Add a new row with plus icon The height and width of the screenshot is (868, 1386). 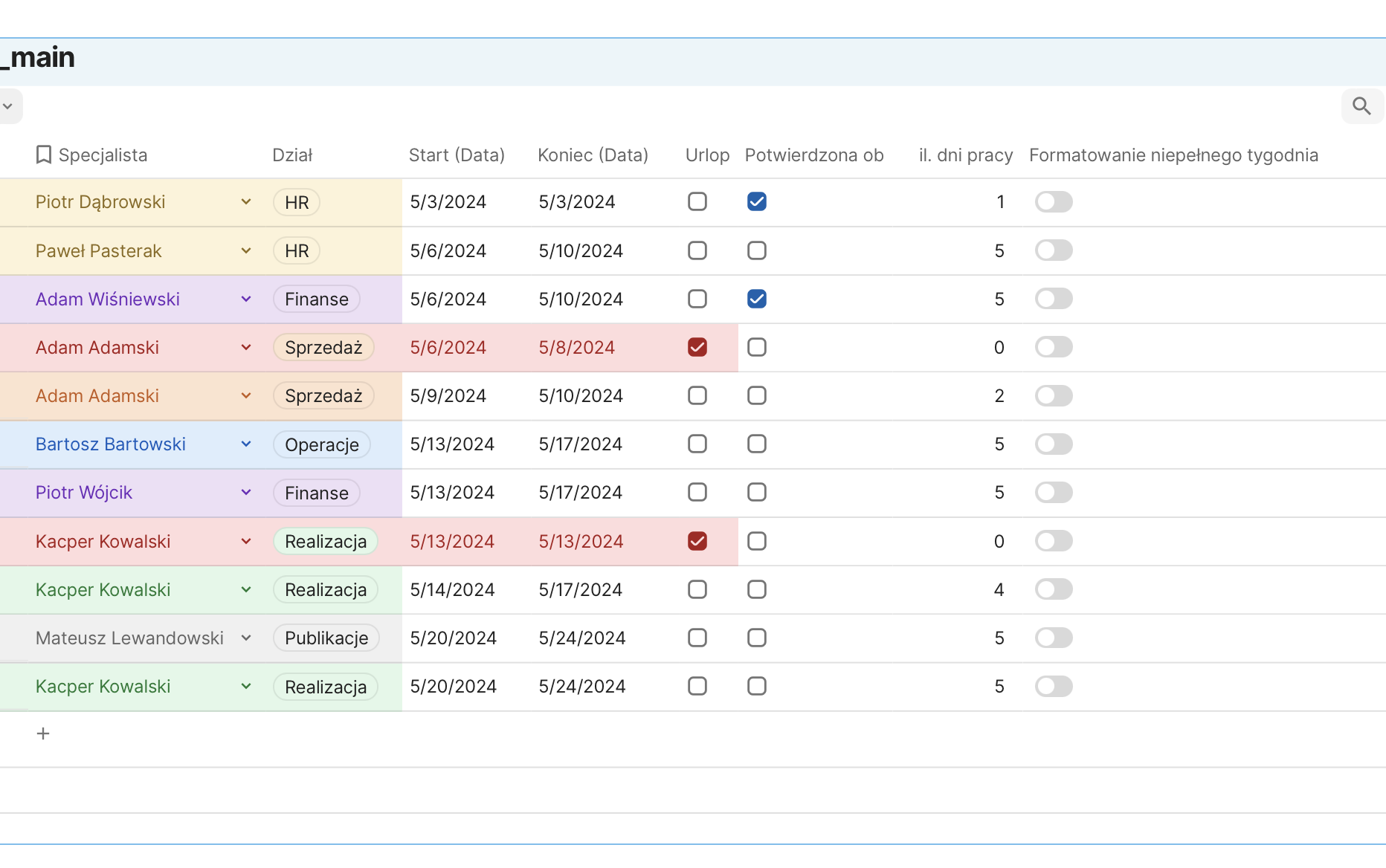click(x=43, y=733)
